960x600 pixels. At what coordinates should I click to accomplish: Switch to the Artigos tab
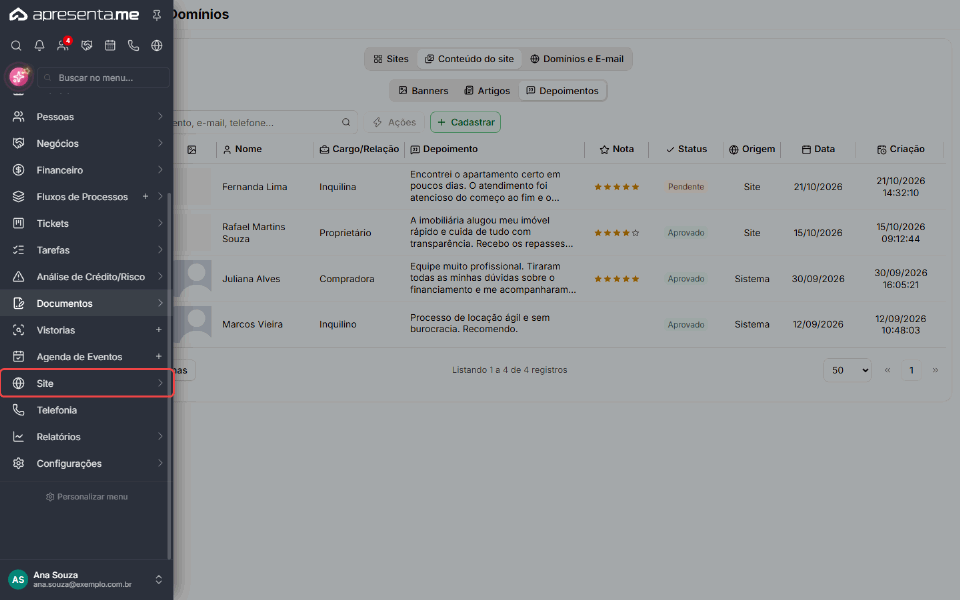point(487,91)
